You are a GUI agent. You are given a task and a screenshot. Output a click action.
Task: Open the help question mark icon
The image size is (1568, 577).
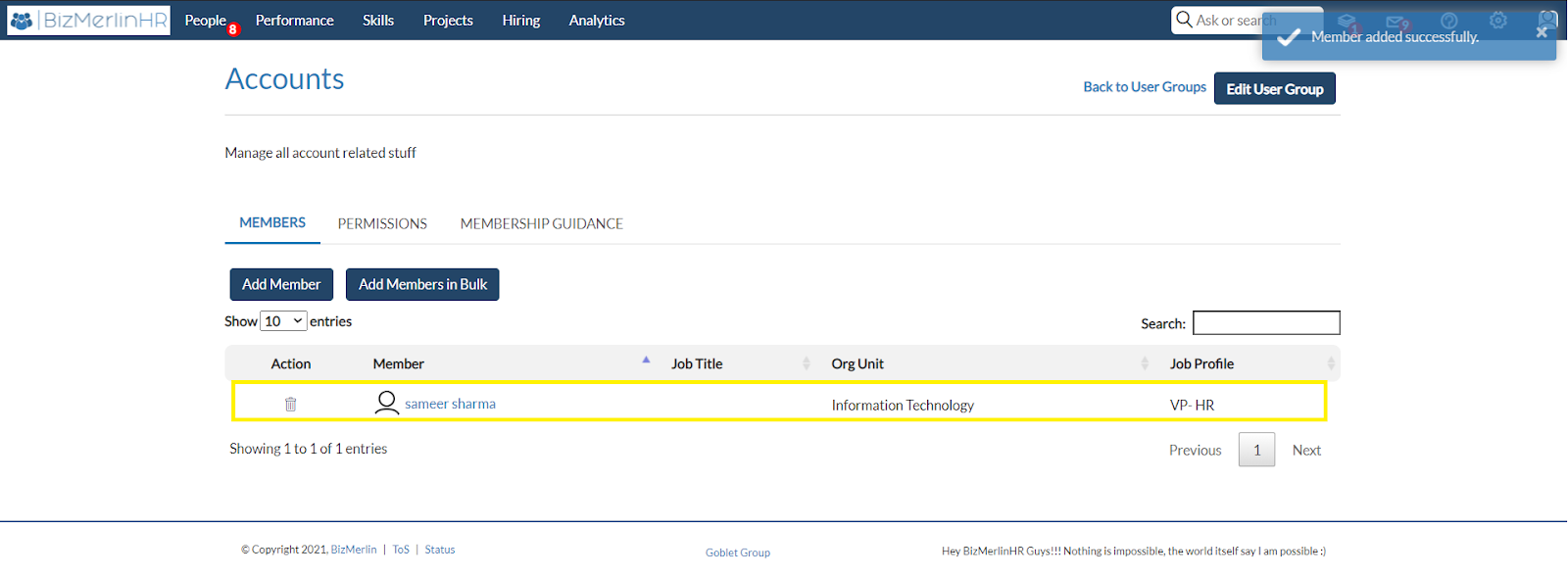point(1449,21)
